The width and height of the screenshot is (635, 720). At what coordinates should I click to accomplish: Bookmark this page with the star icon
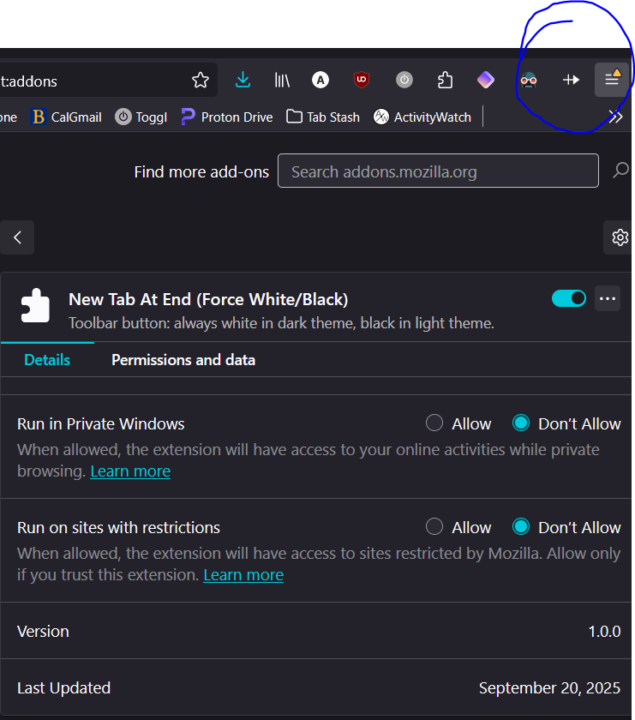click(x=200, y=80)
